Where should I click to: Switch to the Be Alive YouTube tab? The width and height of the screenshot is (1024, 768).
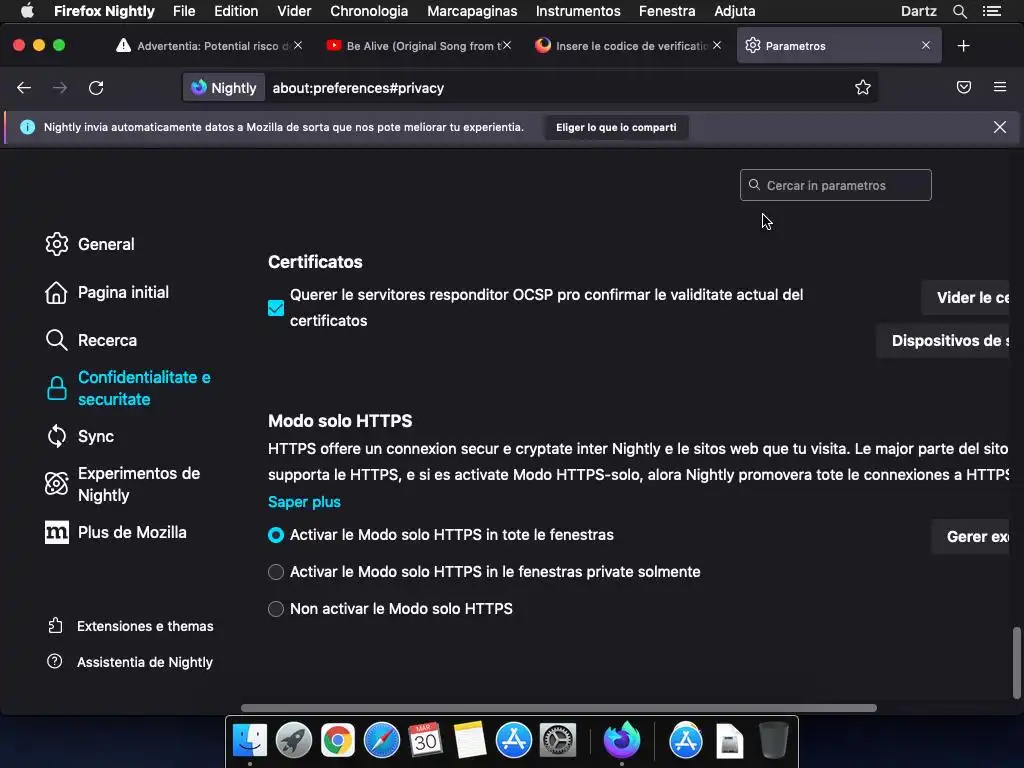[419, 46]
